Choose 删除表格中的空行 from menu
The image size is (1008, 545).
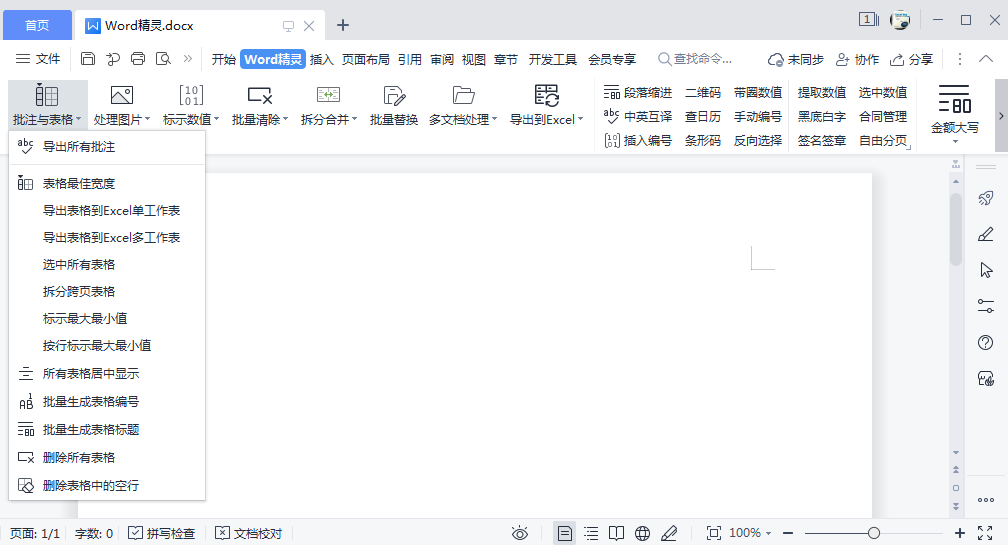[x=107, y=486]
